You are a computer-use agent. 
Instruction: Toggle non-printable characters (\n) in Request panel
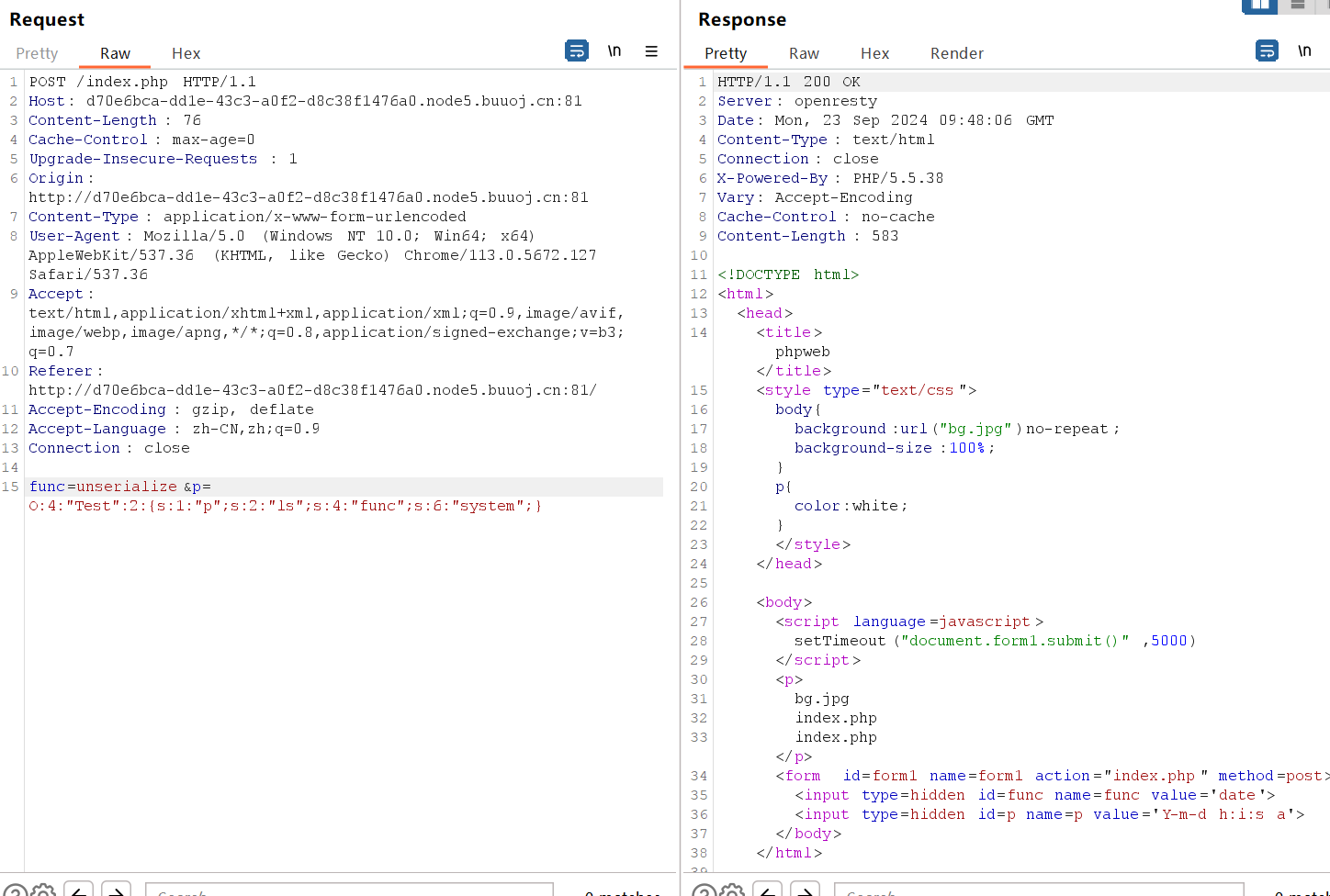coord(614,51)
